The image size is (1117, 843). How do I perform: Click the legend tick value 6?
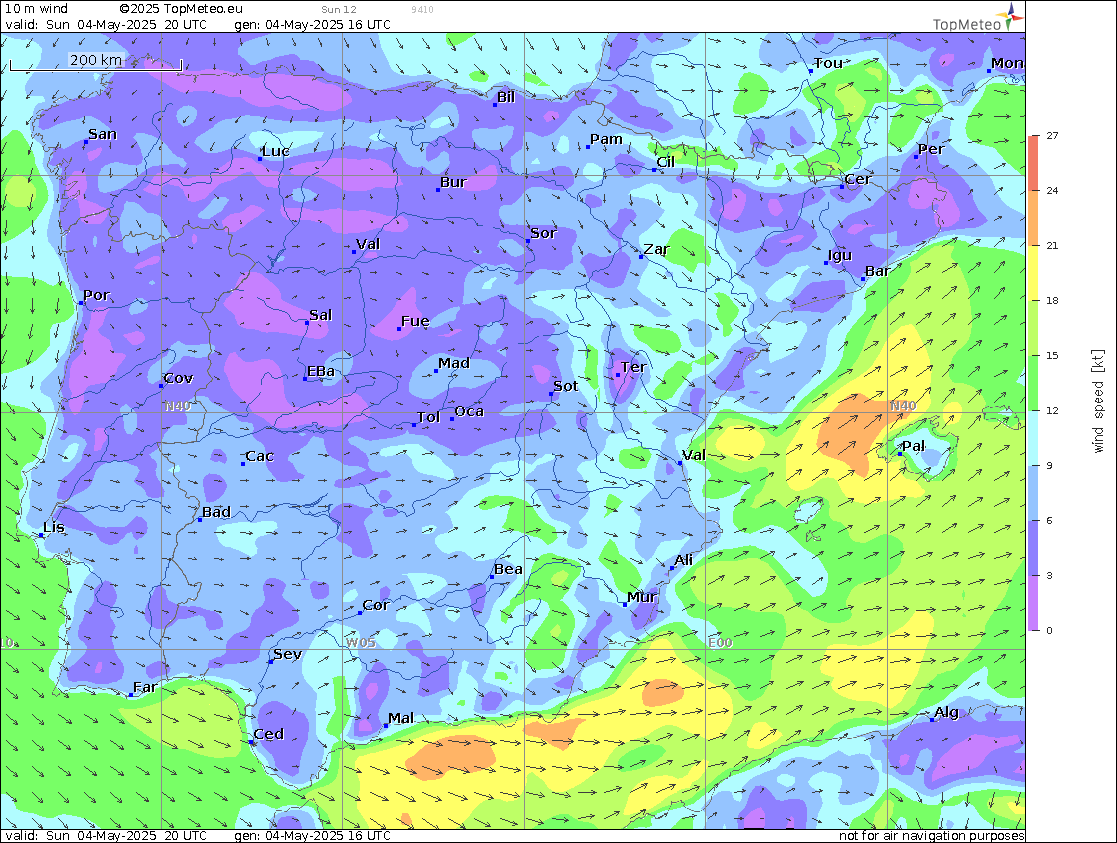(1049, 520)
